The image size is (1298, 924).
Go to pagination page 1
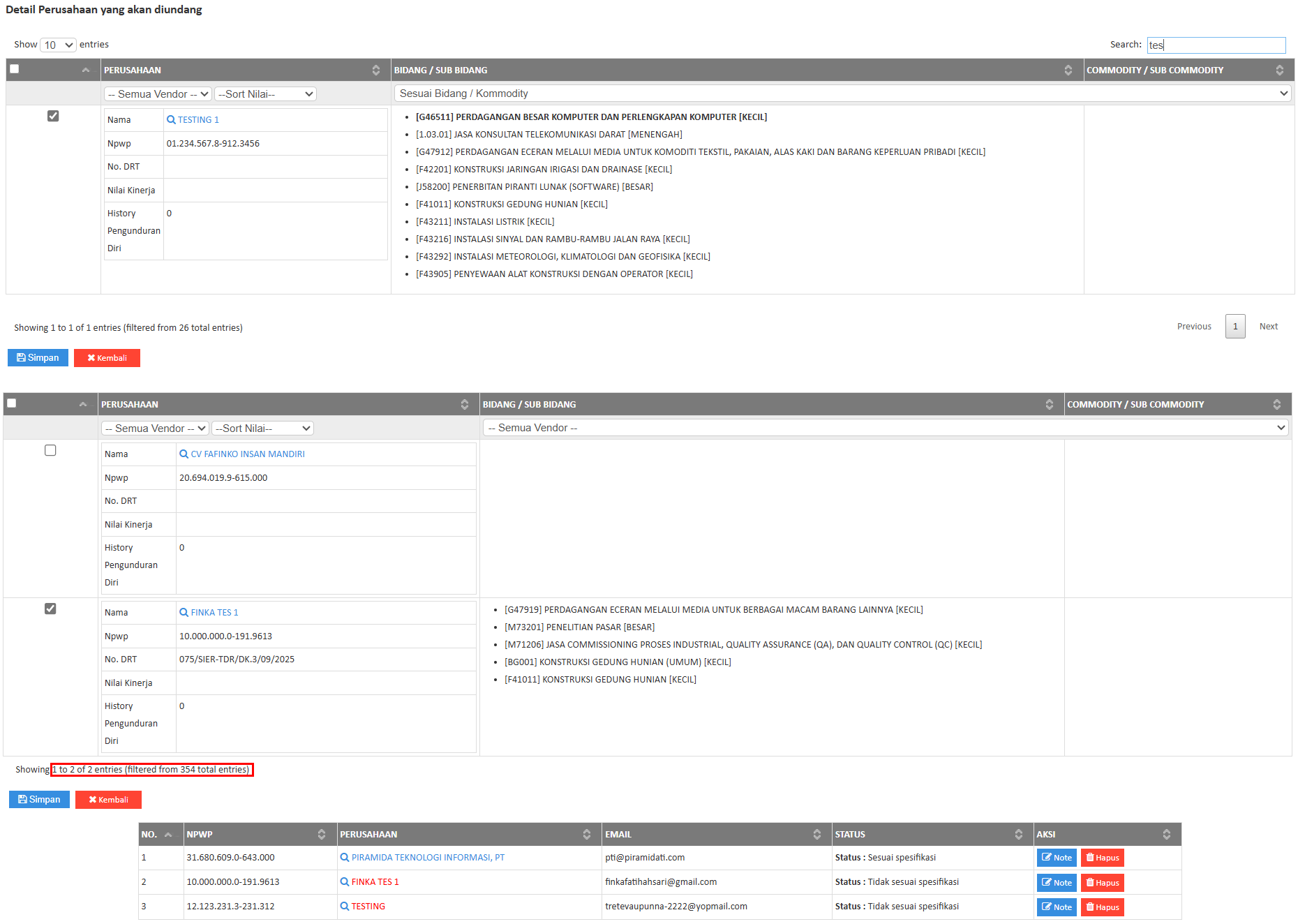coord(1234,327)
